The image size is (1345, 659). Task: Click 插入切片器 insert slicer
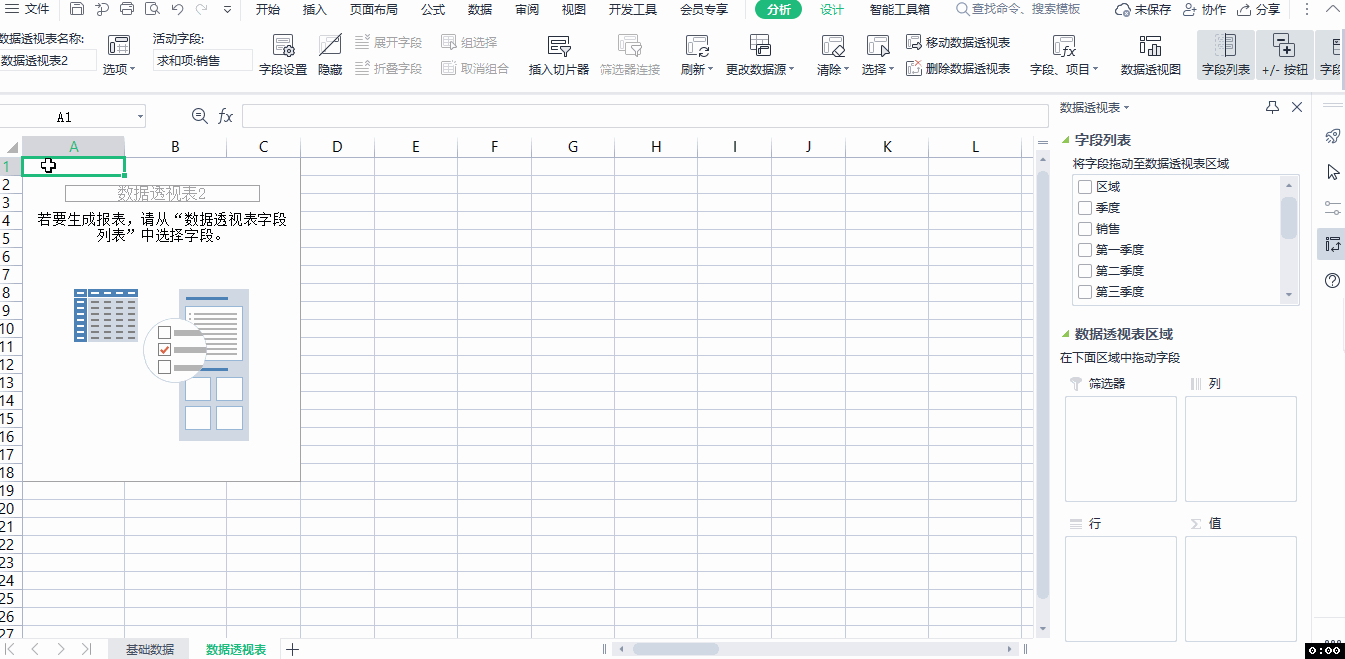click(x=559, y=56)
